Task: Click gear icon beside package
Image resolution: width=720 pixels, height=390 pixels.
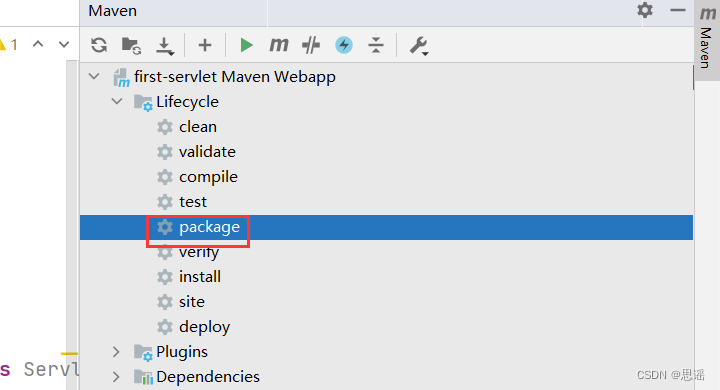Action: pos(165,227)
